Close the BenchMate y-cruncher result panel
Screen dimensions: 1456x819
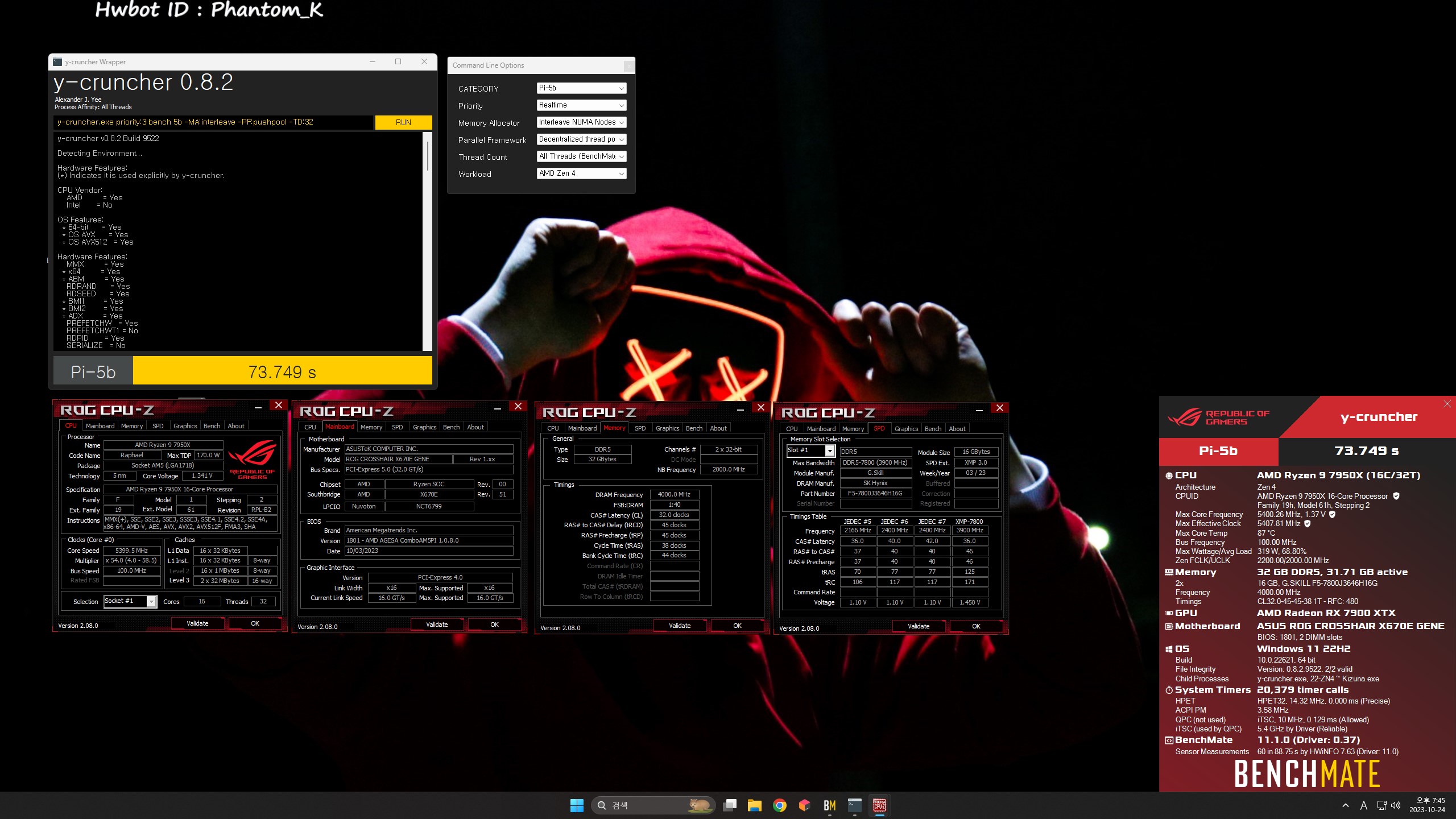[1447, 404]
